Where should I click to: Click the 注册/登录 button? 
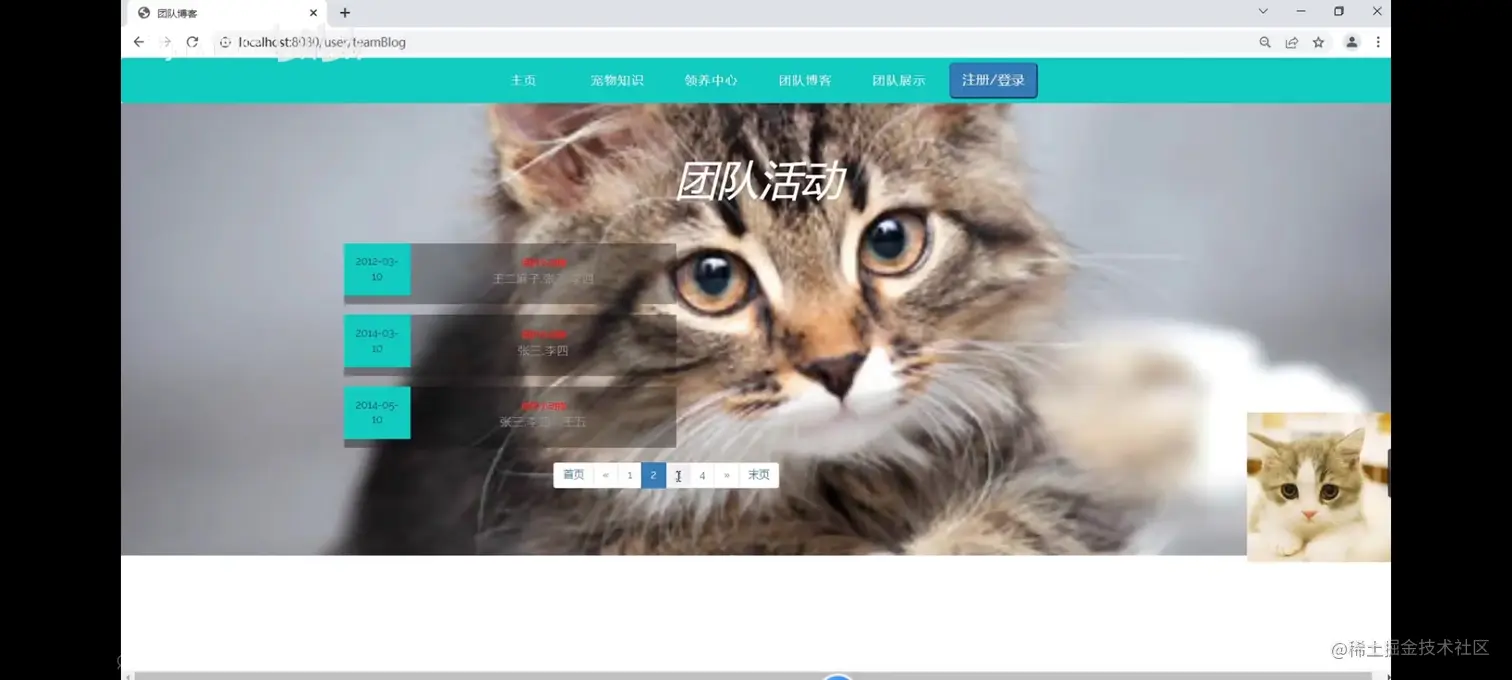coord(993,80)
